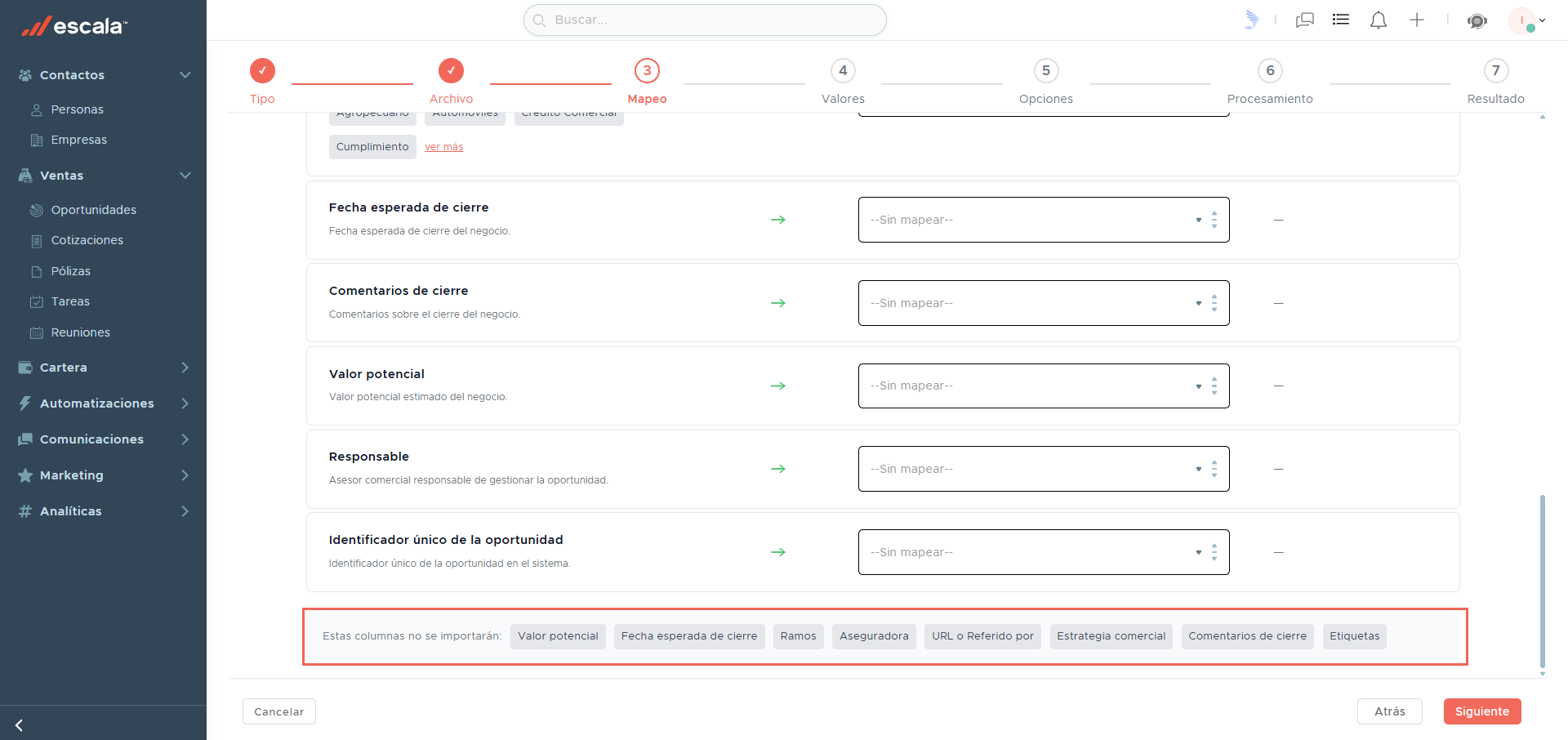This screenshot has height=740, width=1568.
Task: Select step 3 Mapeo
Action: point(647,81)
